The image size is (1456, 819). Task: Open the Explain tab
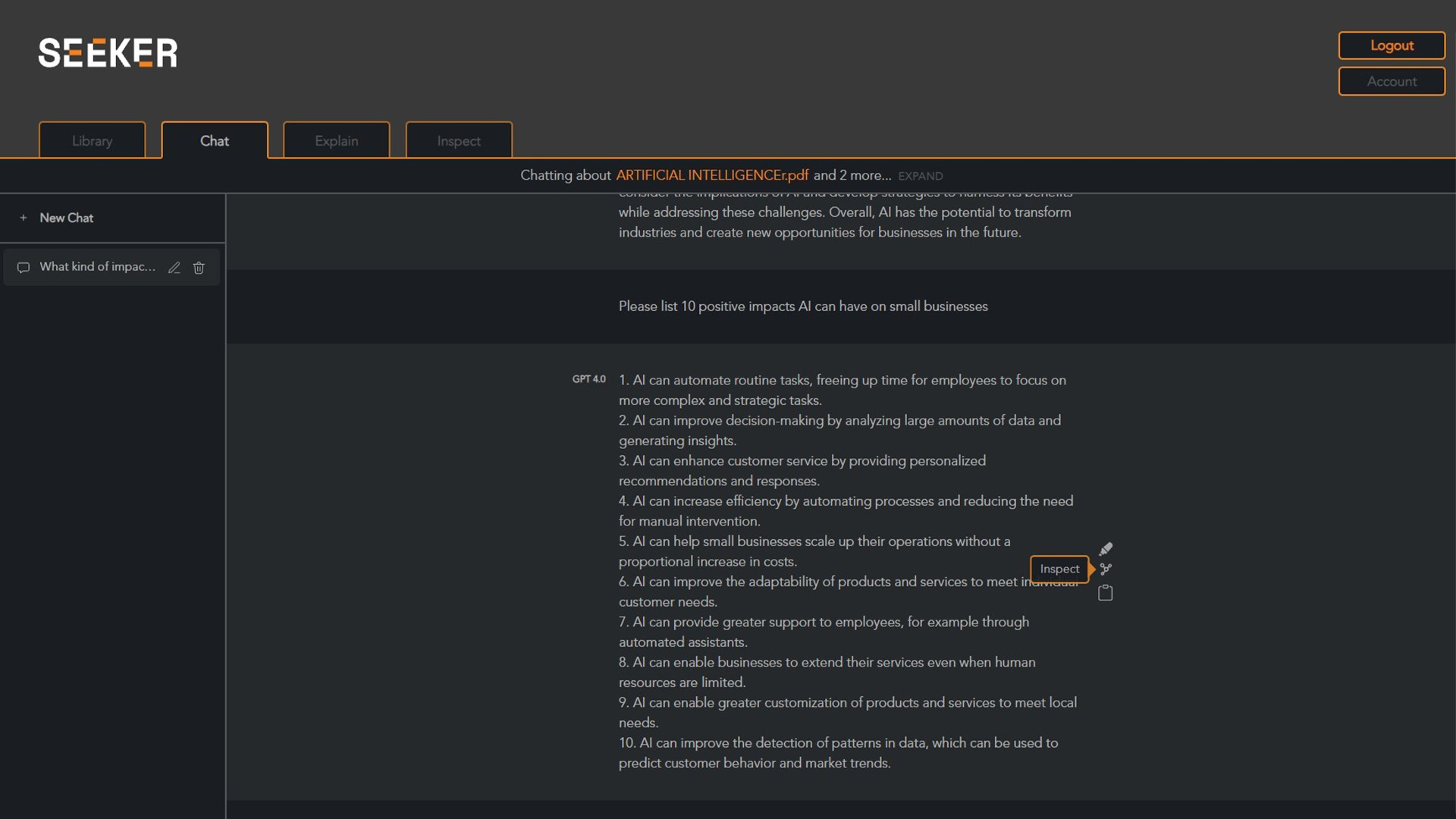pyautogui.click(x=336, y=141)
